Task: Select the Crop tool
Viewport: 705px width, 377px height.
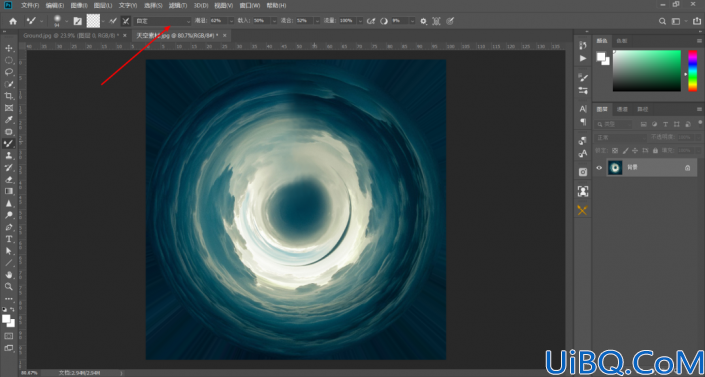Action: point(9,96)
